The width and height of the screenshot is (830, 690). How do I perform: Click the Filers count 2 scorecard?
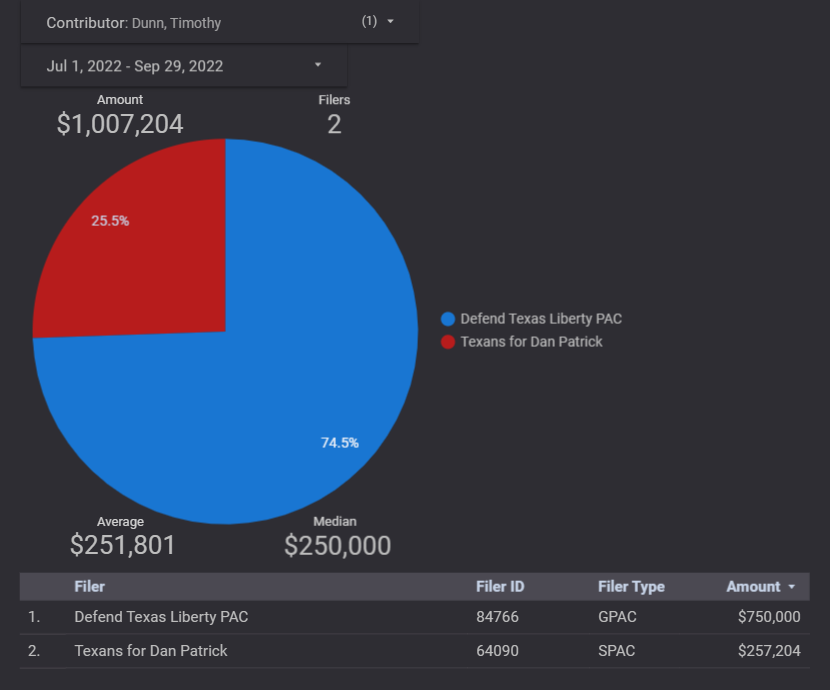[x=334, y=116]
